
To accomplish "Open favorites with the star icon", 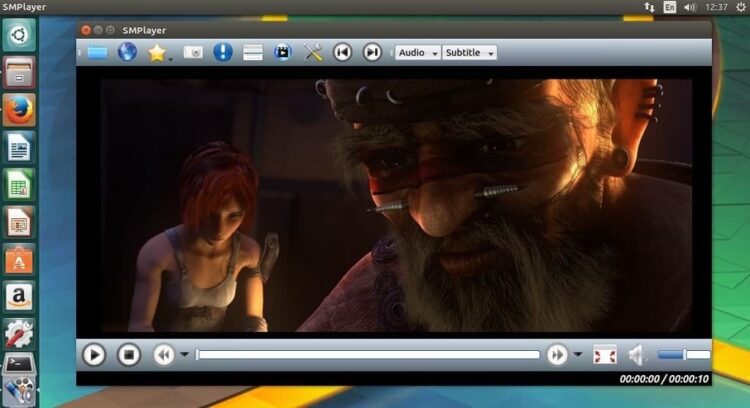I will click(x=157, y=53).
